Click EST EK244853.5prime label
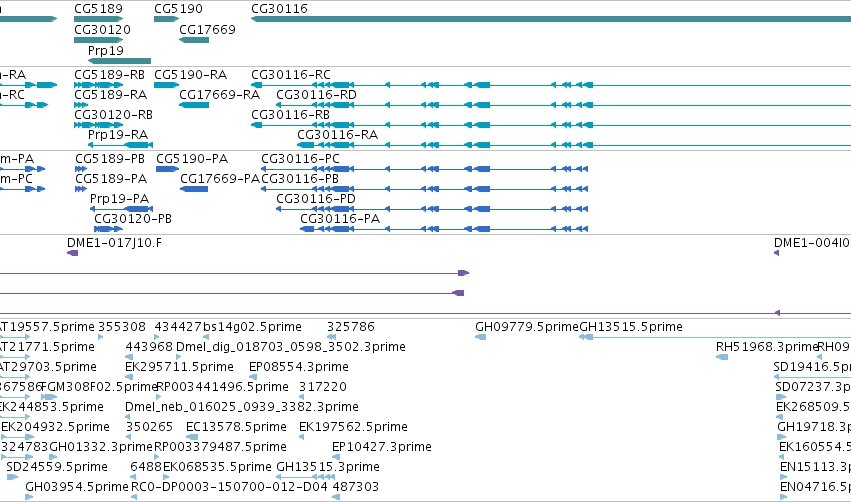This screenshot has width=851, height=502. (x=52, y=406)
